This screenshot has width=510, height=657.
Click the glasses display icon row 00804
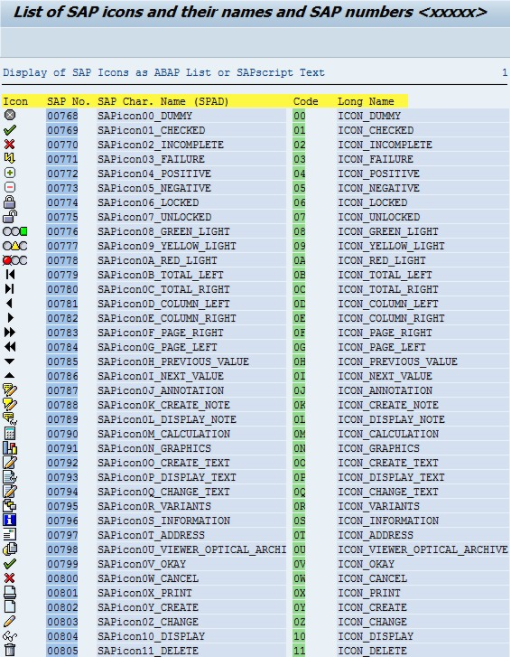(10, 636)
